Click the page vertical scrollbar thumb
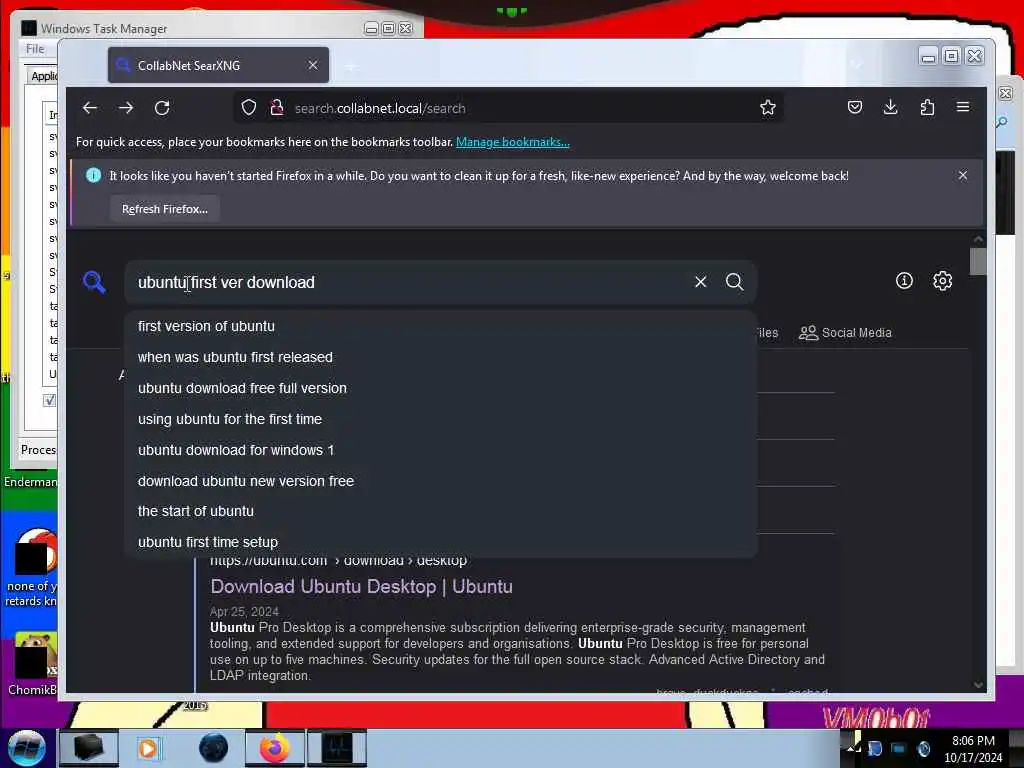1024x768 pixels. click(x=978, y=262)
